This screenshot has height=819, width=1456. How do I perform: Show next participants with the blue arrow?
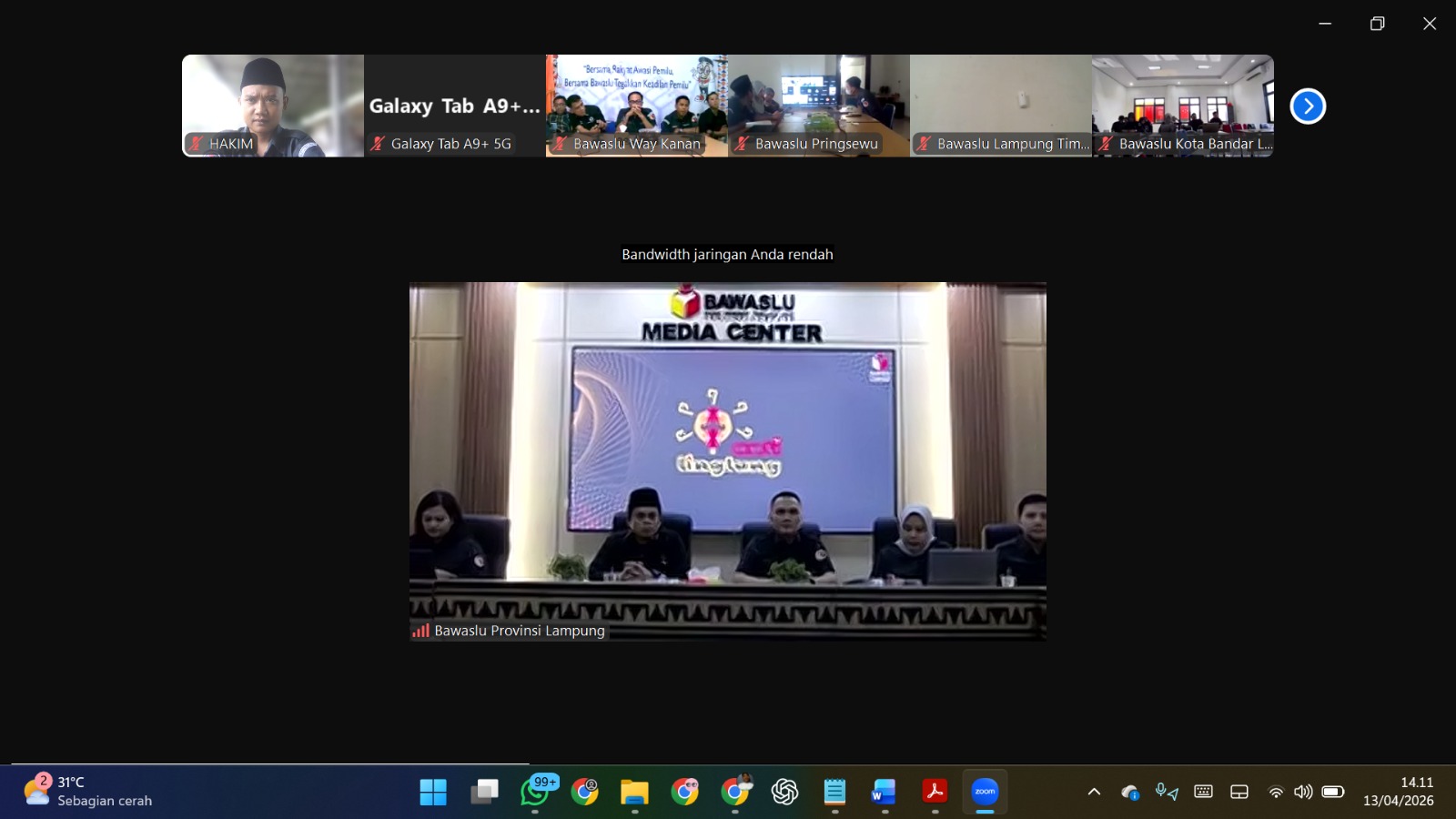point(1308,106)
